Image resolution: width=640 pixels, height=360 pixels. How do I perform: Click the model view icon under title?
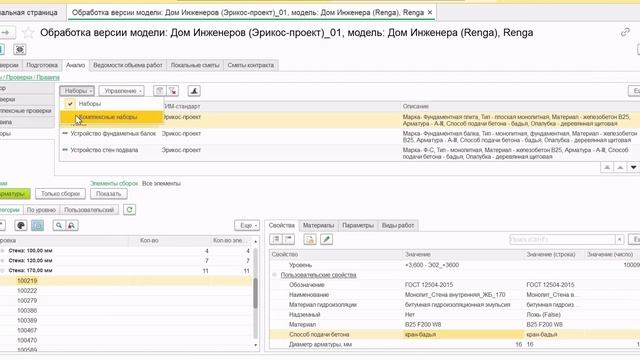[20, 50]
